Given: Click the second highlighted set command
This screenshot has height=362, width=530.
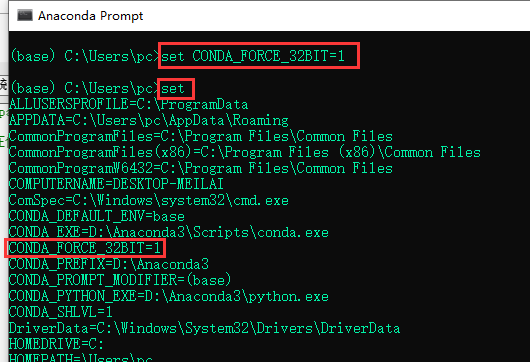Looking at the screenshot, I should 173,89.
